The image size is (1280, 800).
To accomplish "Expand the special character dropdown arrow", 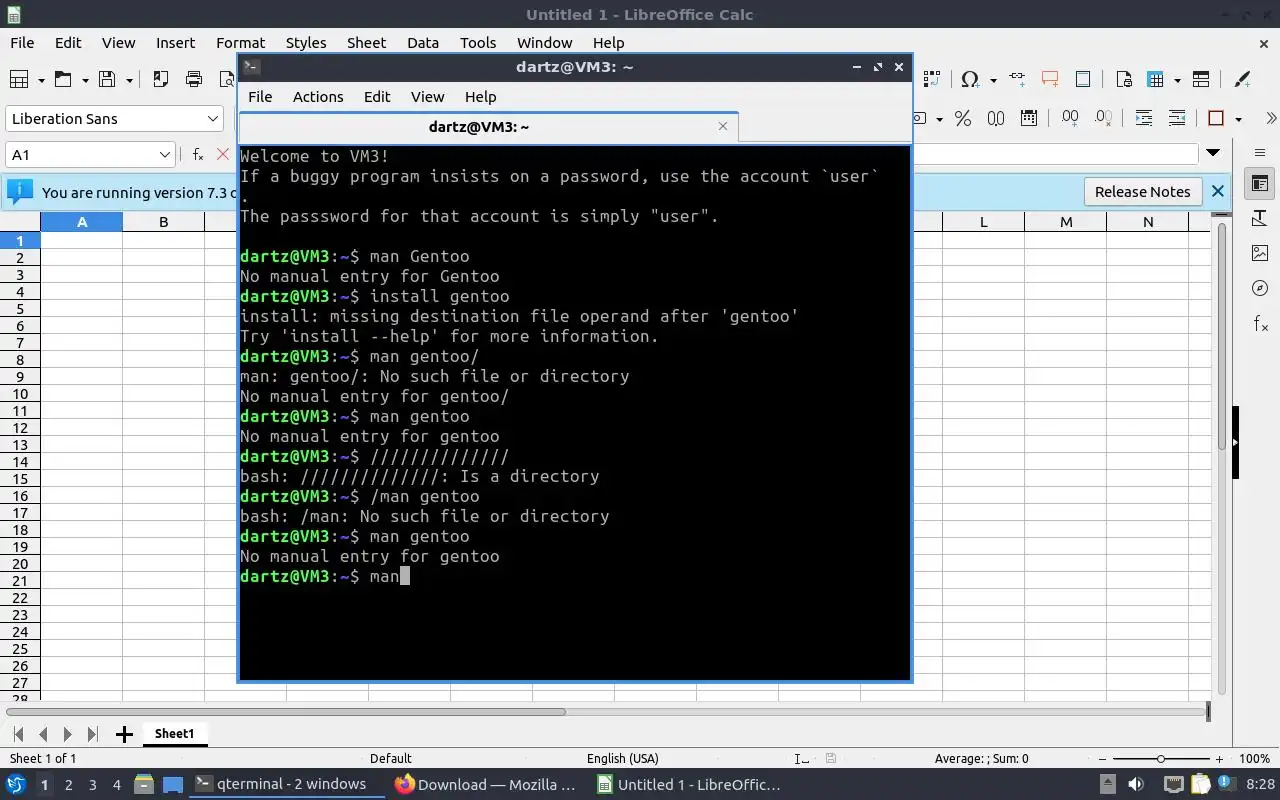I will click(x=992, y=79).
